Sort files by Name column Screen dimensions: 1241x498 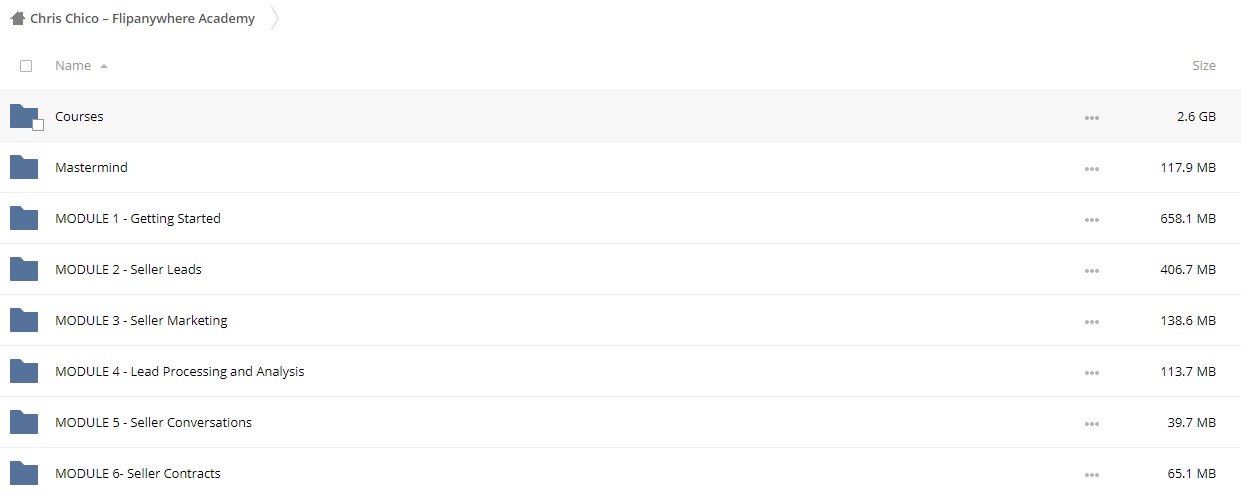tap(73, 65)
